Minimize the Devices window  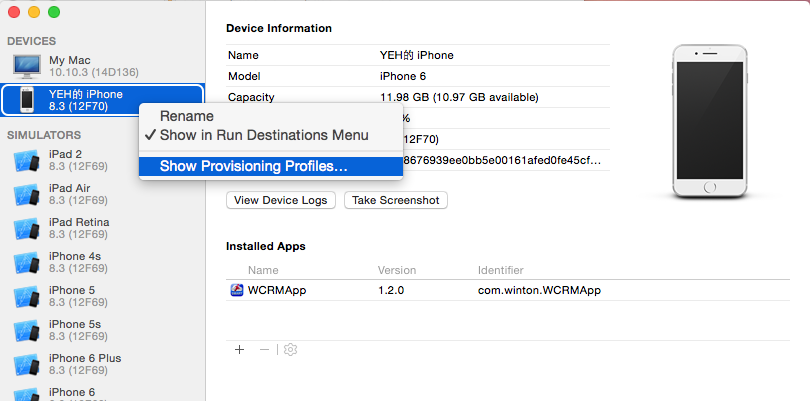tap(34, 12)
